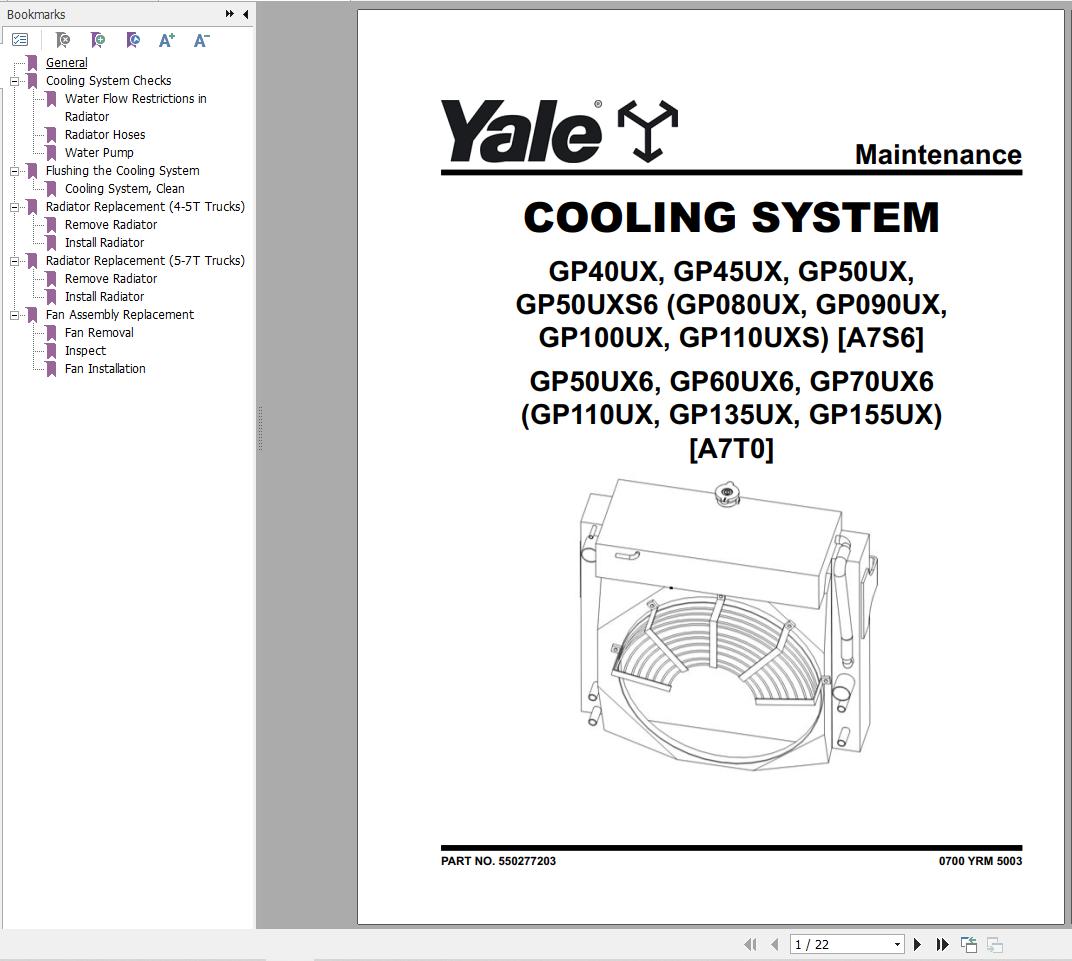Click the bookmark icon beside Radiator Hoses
Viewport: 1072px width, 961px height.
[51, 135]
